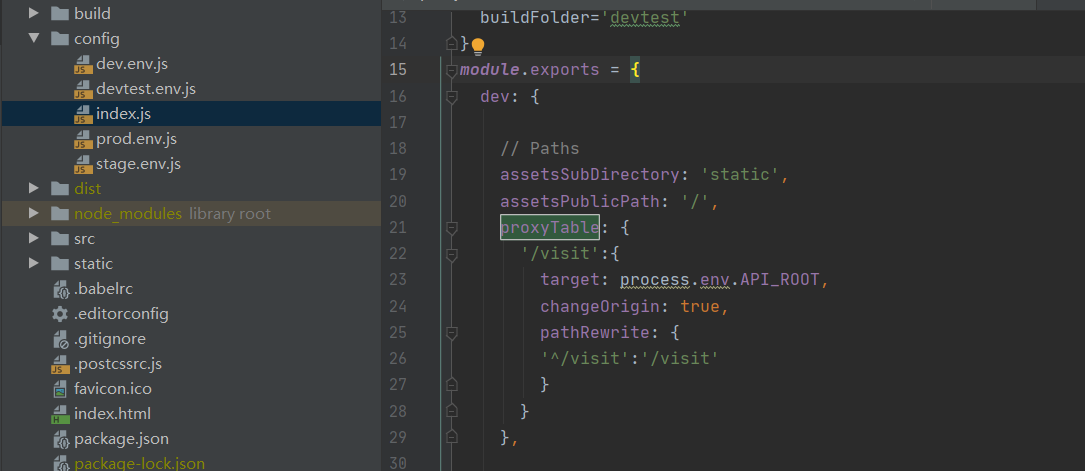1085x471 pixels.
Task: Open .babelrc file
Action: pos(104,288)
